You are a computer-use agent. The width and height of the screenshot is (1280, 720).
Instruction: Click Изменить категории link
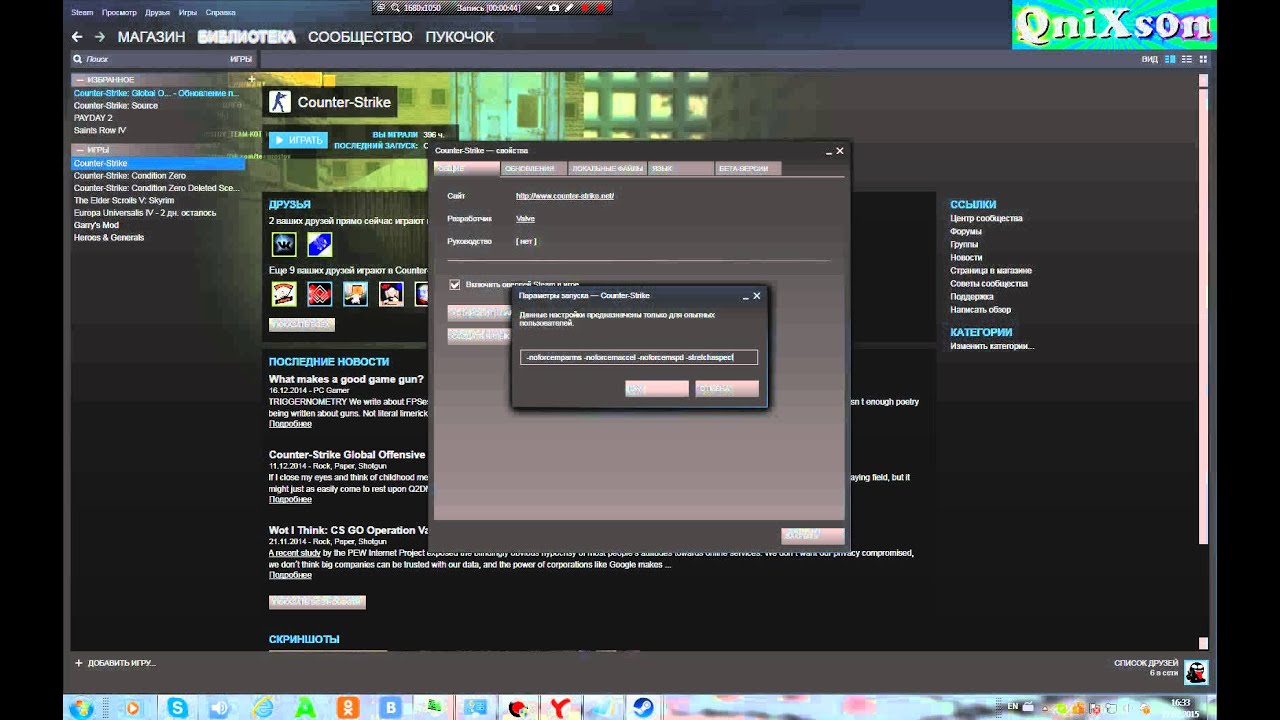click(992, 346)
